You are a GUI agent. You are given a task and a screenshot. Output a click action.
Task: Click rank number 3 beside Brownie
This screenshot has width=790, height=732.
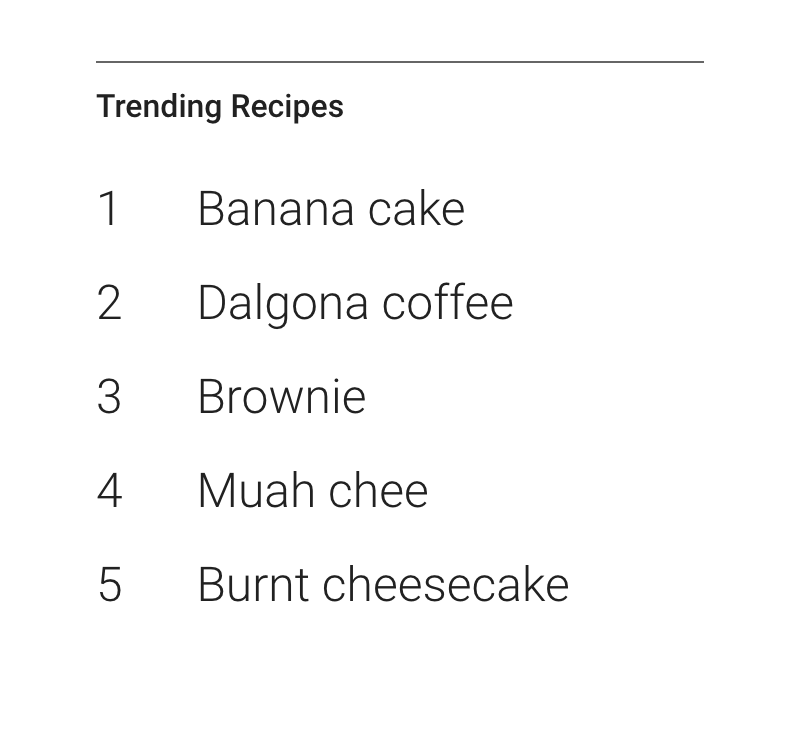109,397
